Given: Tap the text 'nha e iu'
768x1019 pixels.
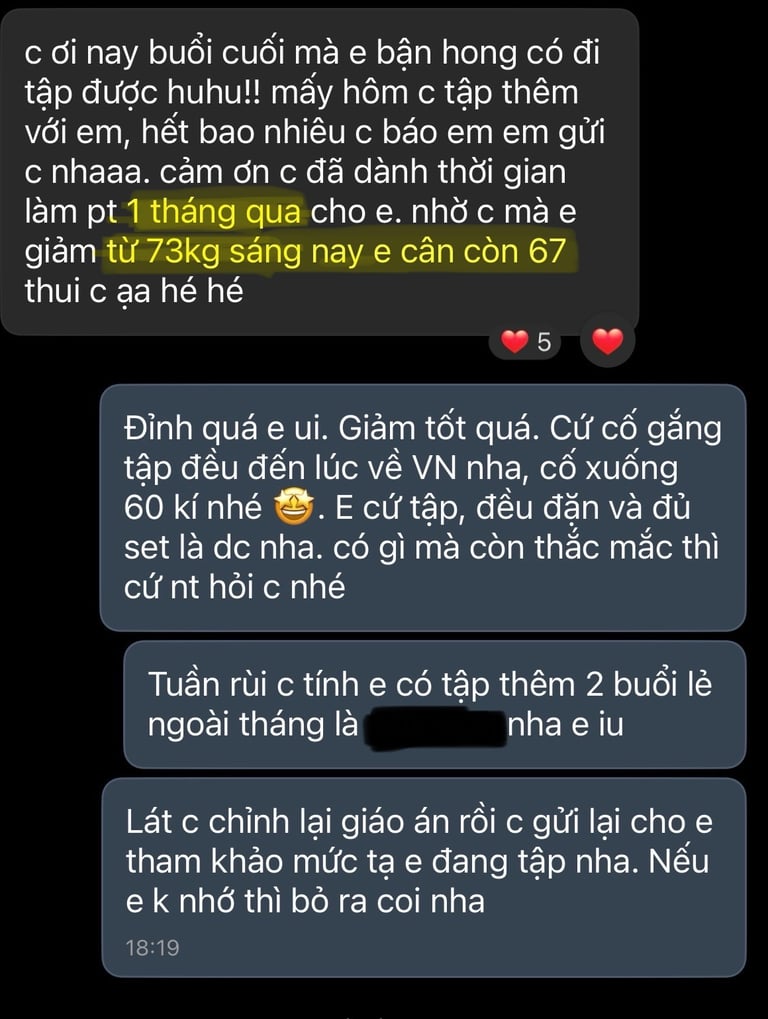Looking at the screenshot, I should coord(566,724).
